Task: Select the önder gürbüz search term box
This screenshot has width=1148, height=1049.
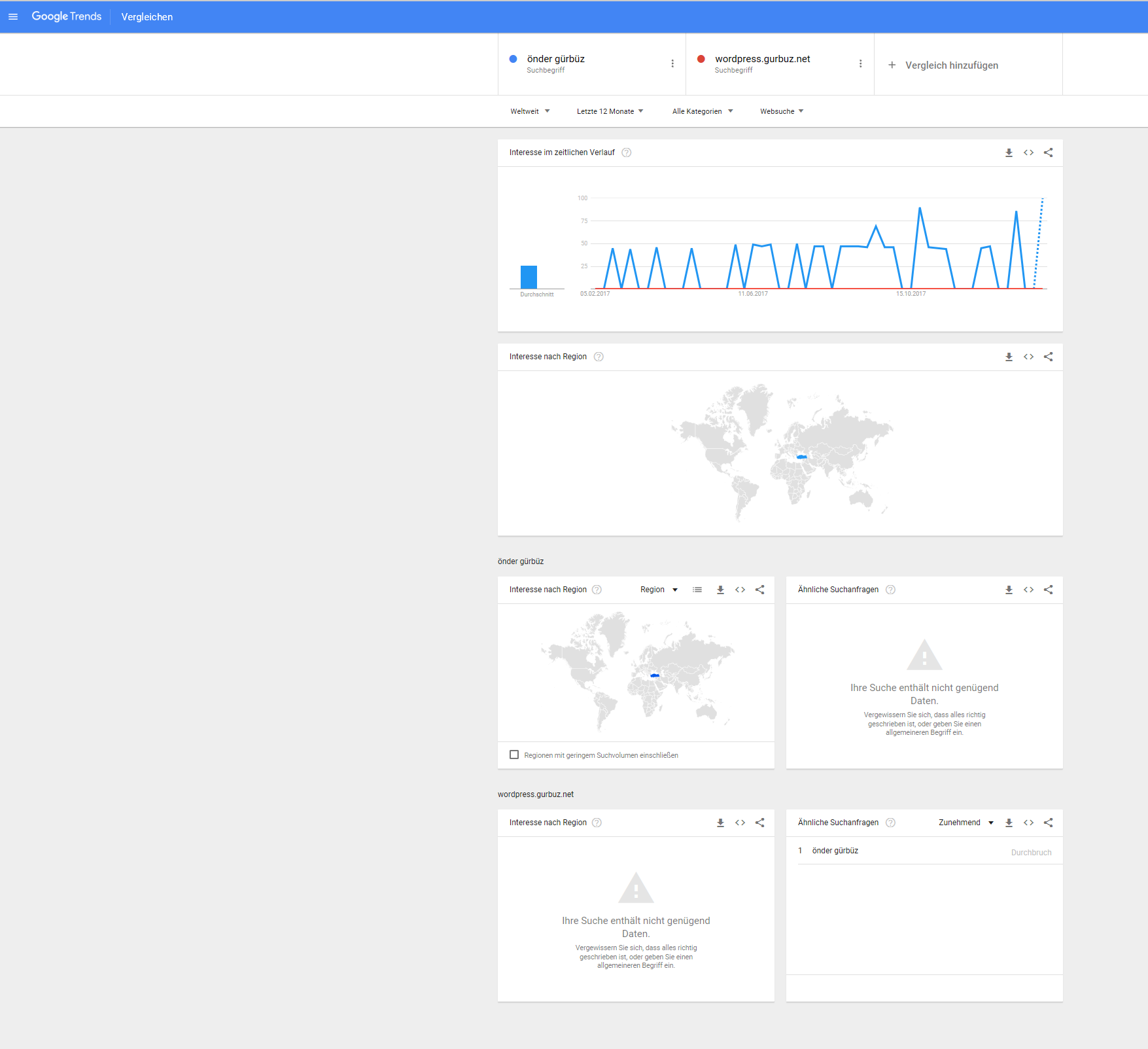Action: pos(592,64)
